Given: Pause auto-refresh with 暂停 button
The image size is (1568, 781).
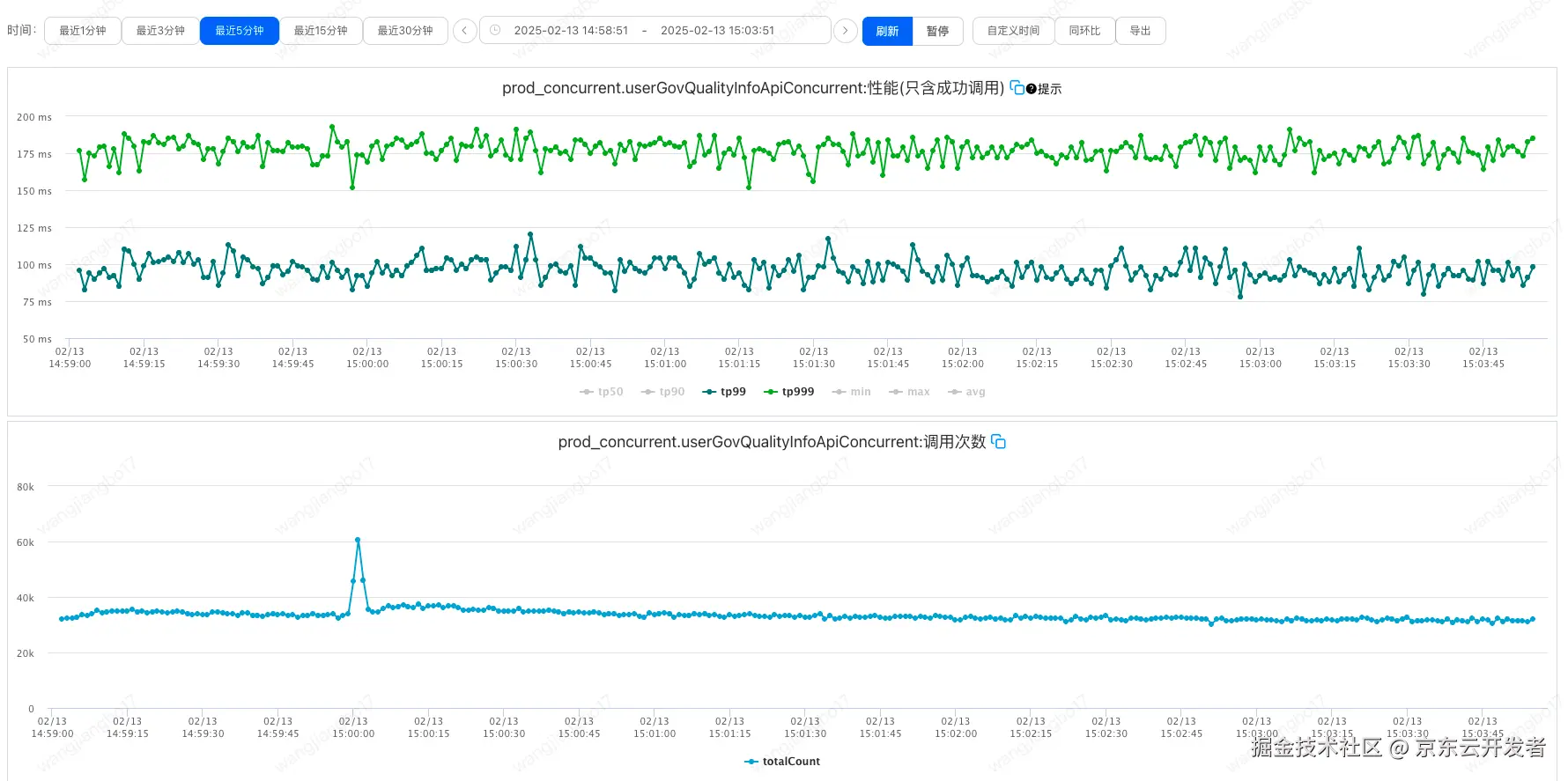Looking at the screenshot, I should 937,31.
